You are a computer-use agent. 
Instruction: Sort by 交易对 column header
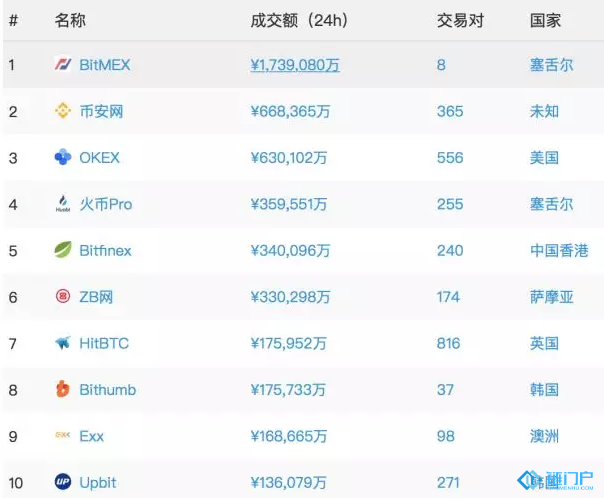tap(458, 20)
